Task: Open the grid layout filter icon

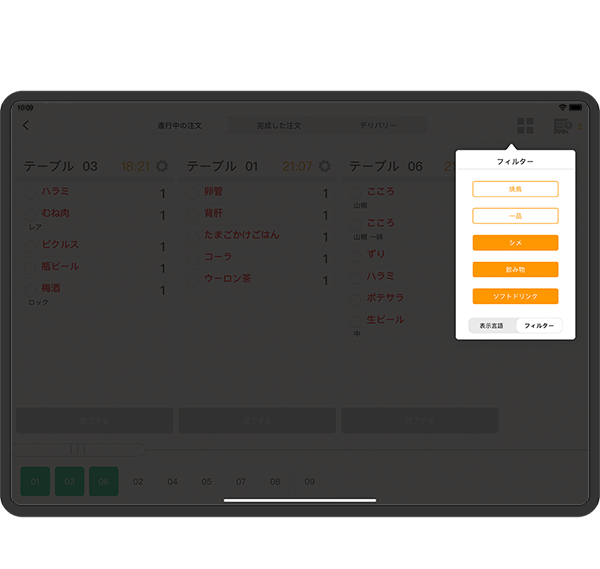Action: coord(525,126)
